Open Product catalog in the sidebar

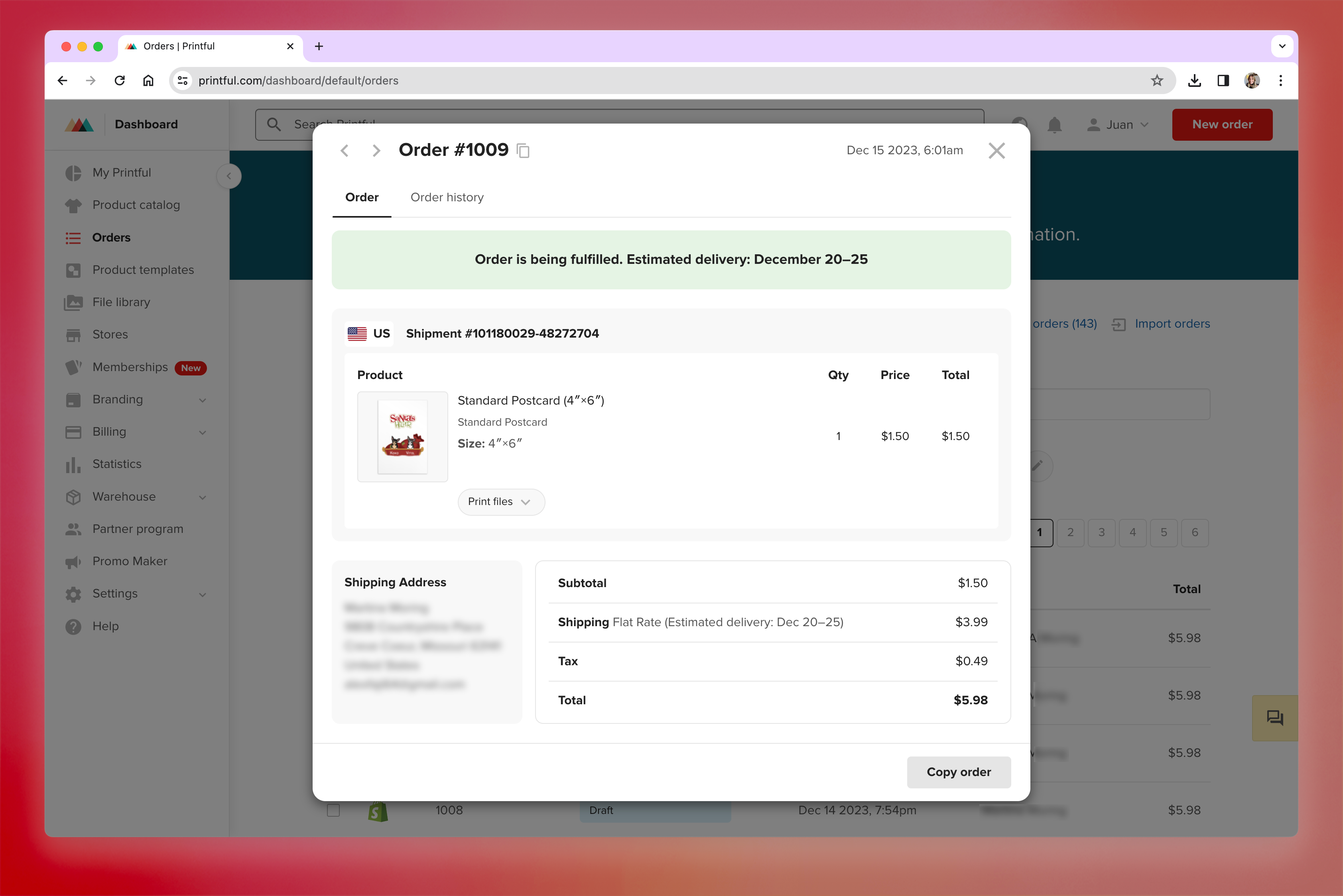pos(136,204)
